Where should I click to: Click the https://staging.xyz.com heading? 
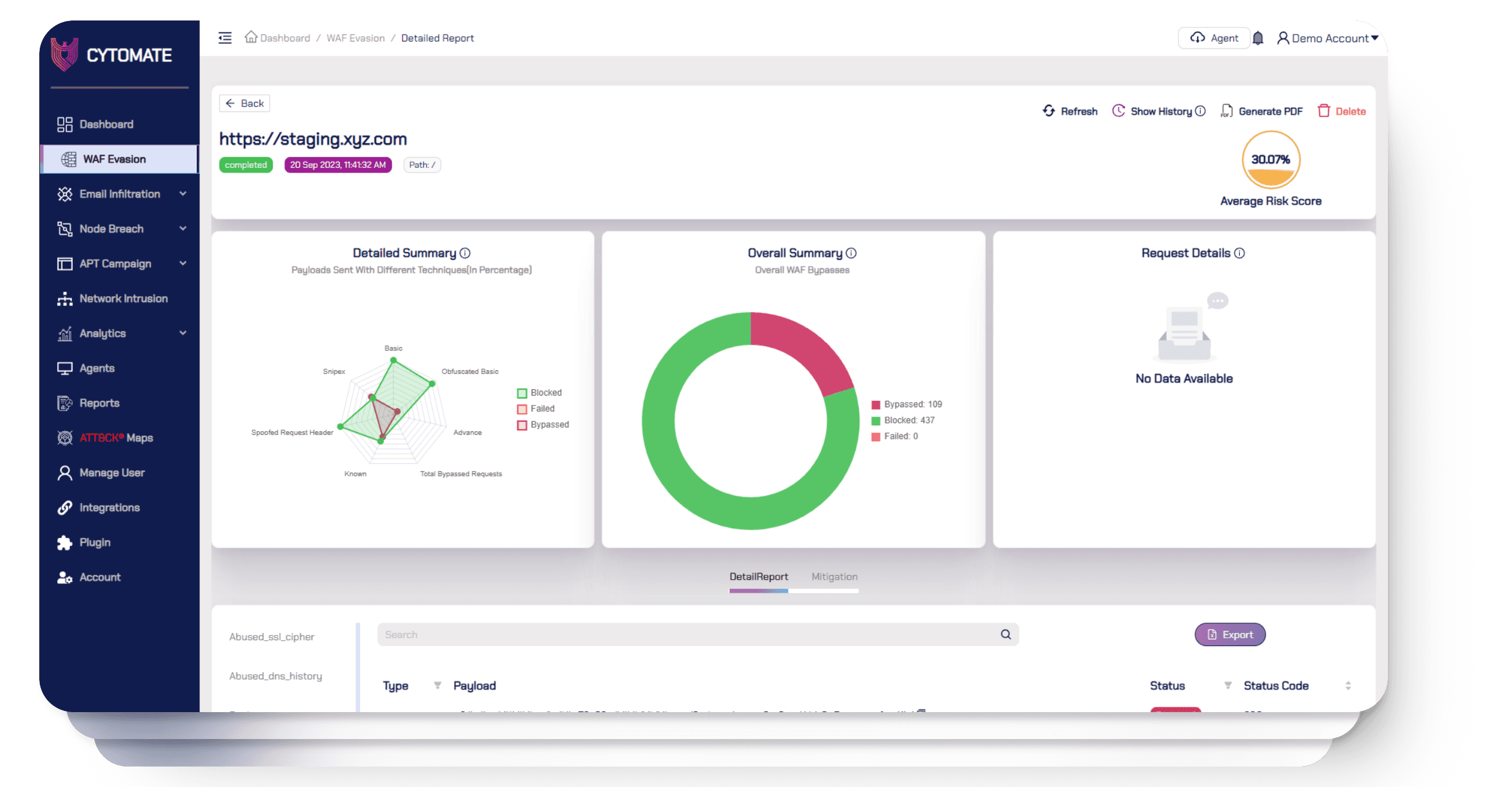(313, 139)
